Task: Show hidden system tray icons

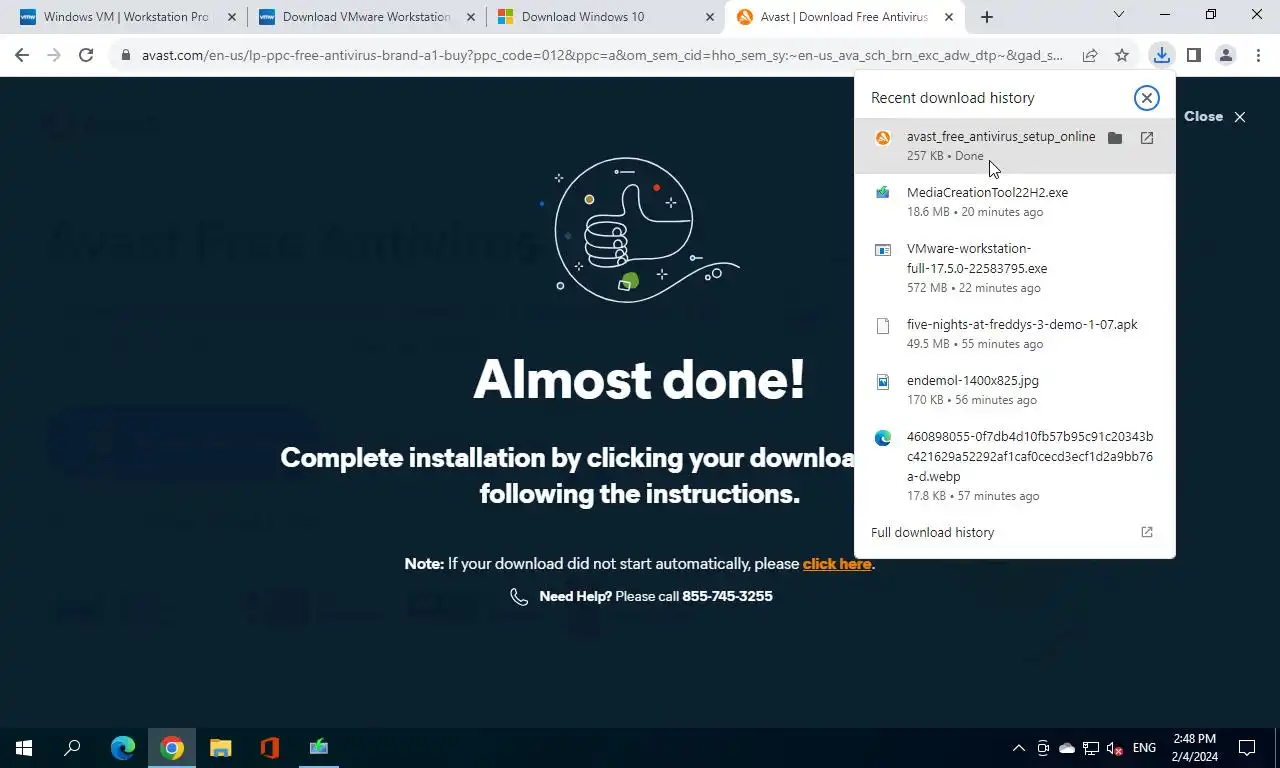Action: click(x=1019, y=748)
